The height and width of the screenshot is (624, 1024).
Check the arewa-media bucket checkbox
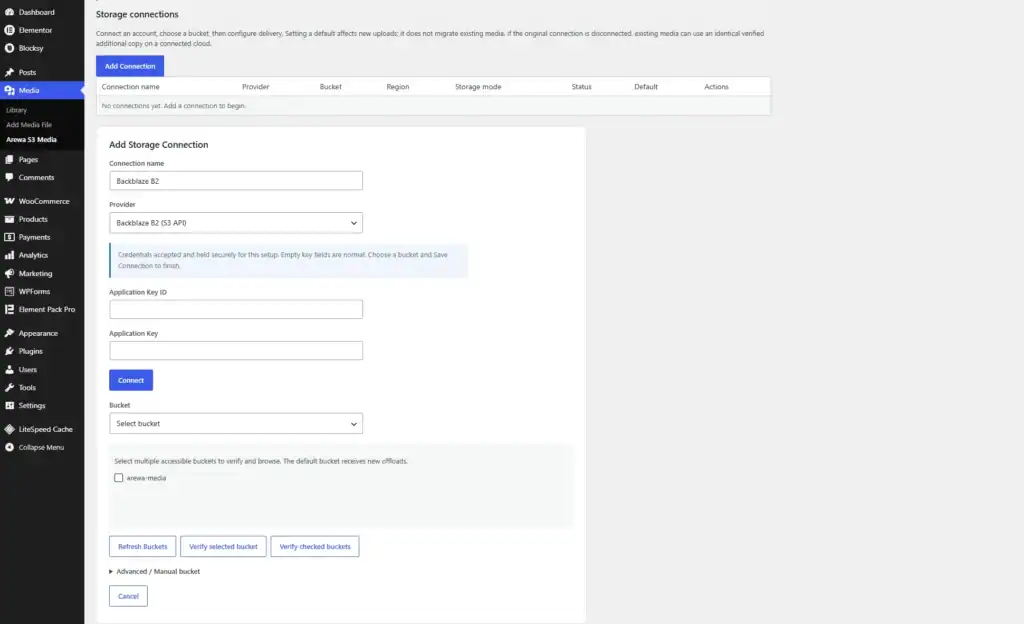(118, 478)
